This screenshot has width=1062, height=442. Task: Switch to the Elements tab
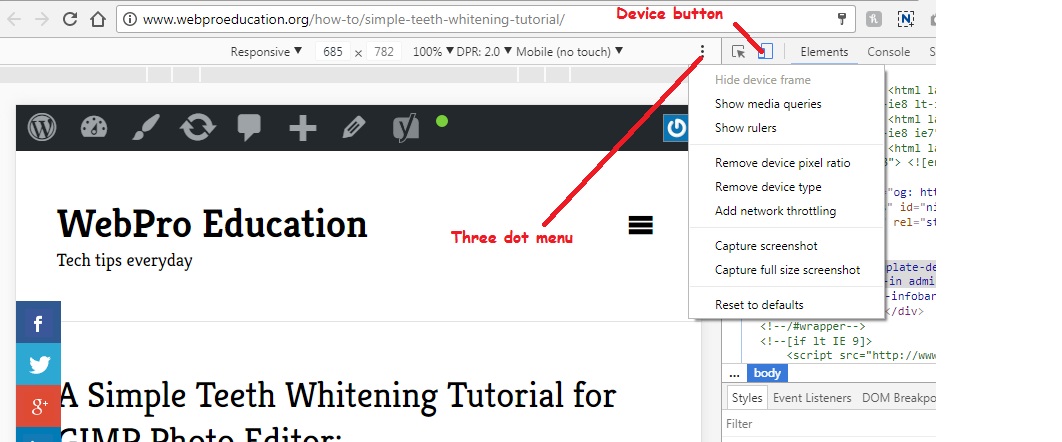(x=824, y=52)
